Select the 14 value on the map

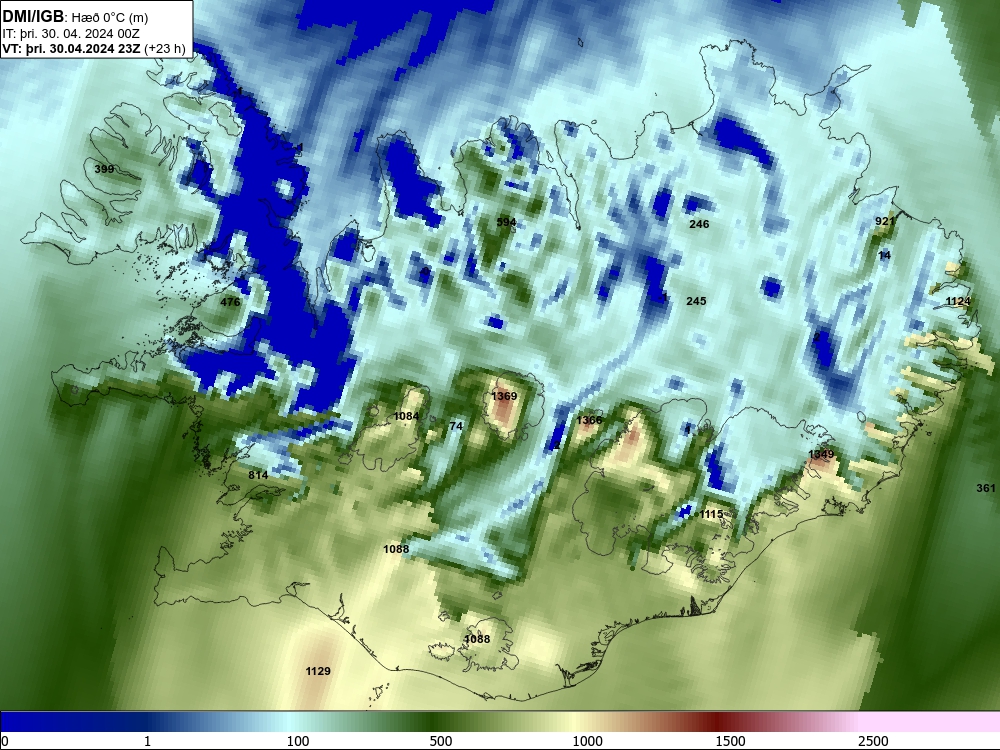coord(885,255)
